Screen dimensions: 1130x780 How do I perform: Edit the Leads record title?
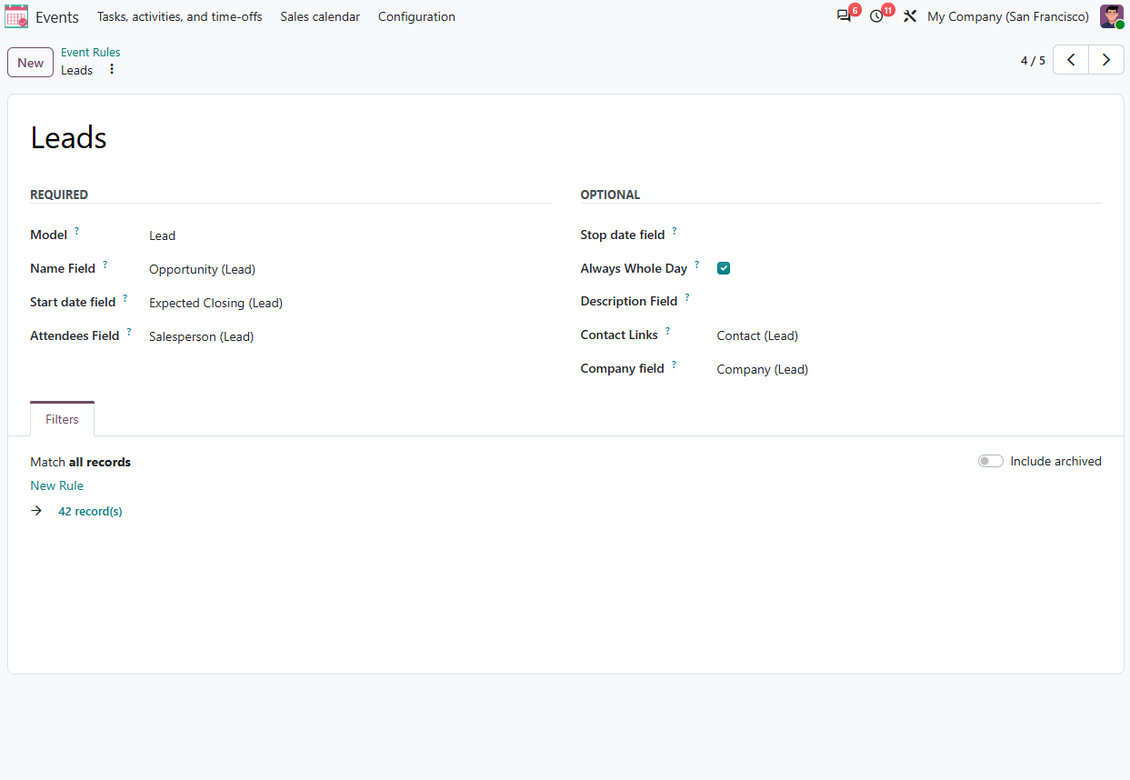click(x=68, y=138)
